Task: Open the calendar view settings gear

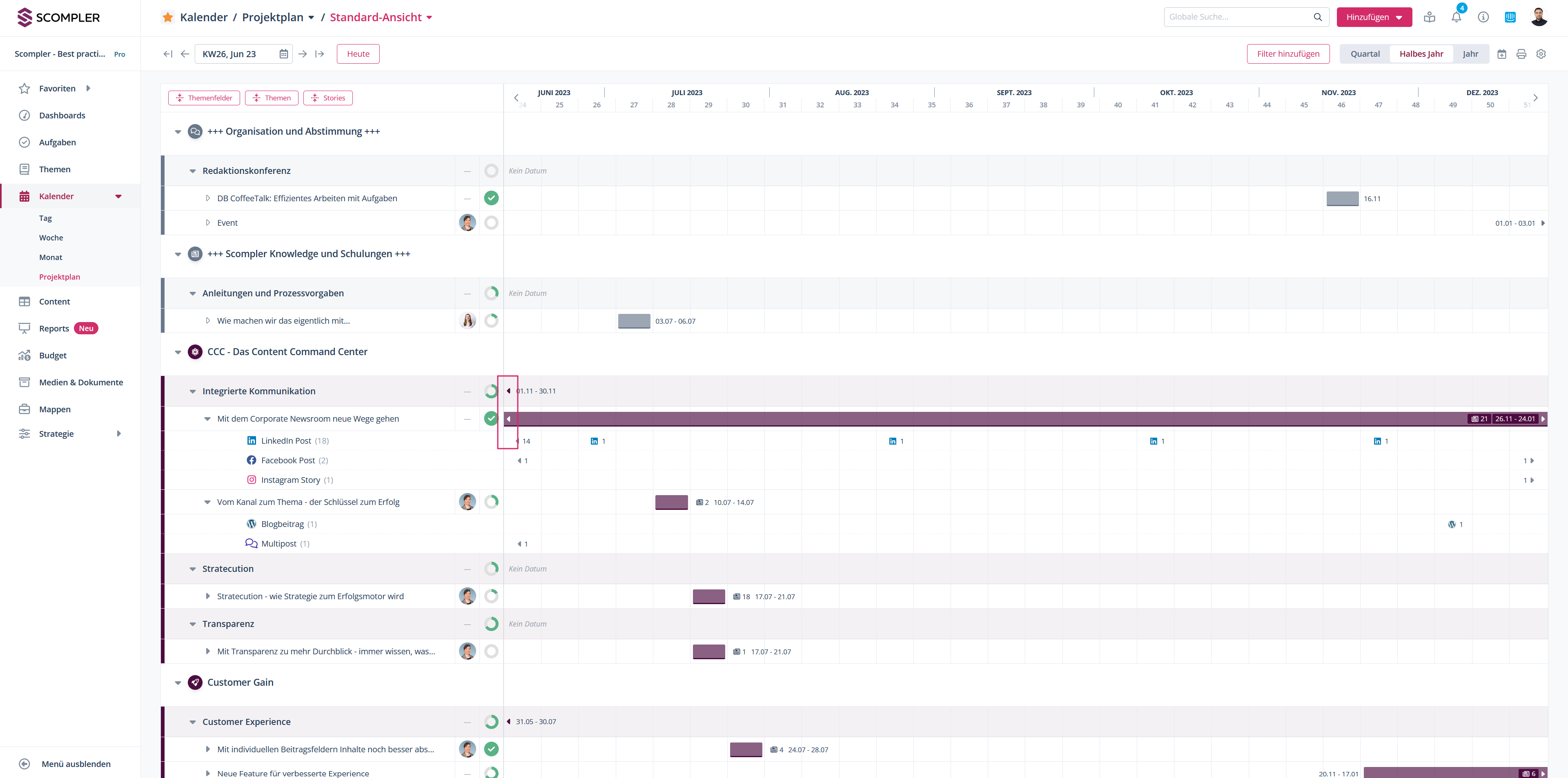Action: pos(1541,54)
